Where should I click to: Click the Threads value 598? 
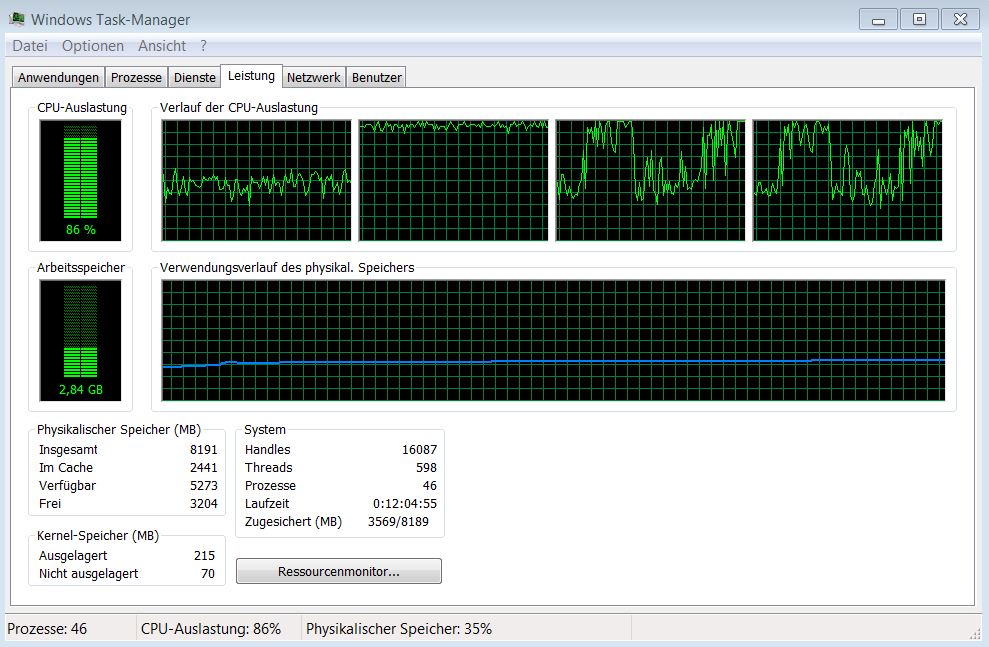[x=426, y=467]
